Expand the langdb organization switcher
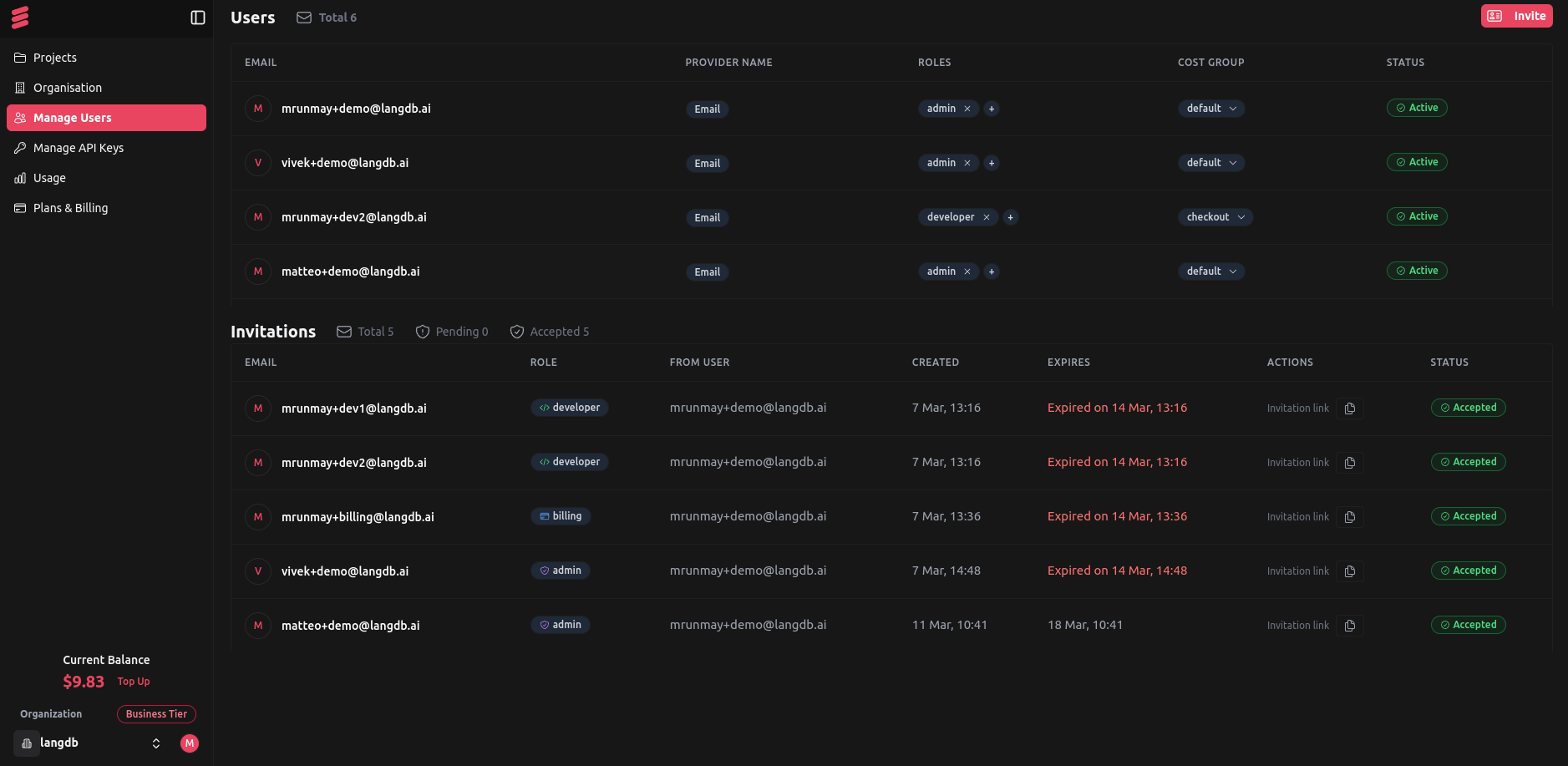 click(155, 743)
